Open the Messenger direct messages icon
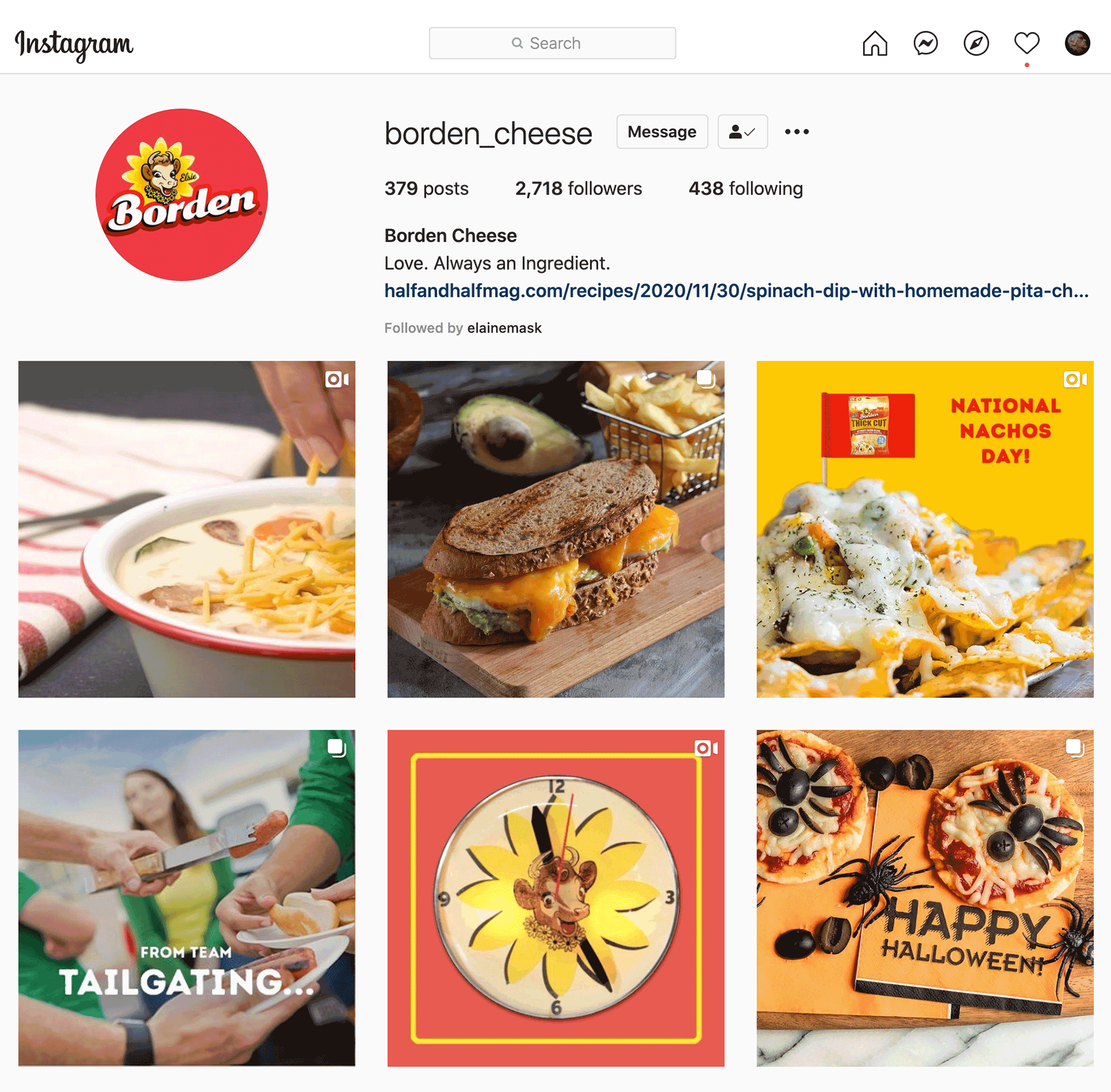This screenshot has width=1111, height=1092. (x=925, y=43)
